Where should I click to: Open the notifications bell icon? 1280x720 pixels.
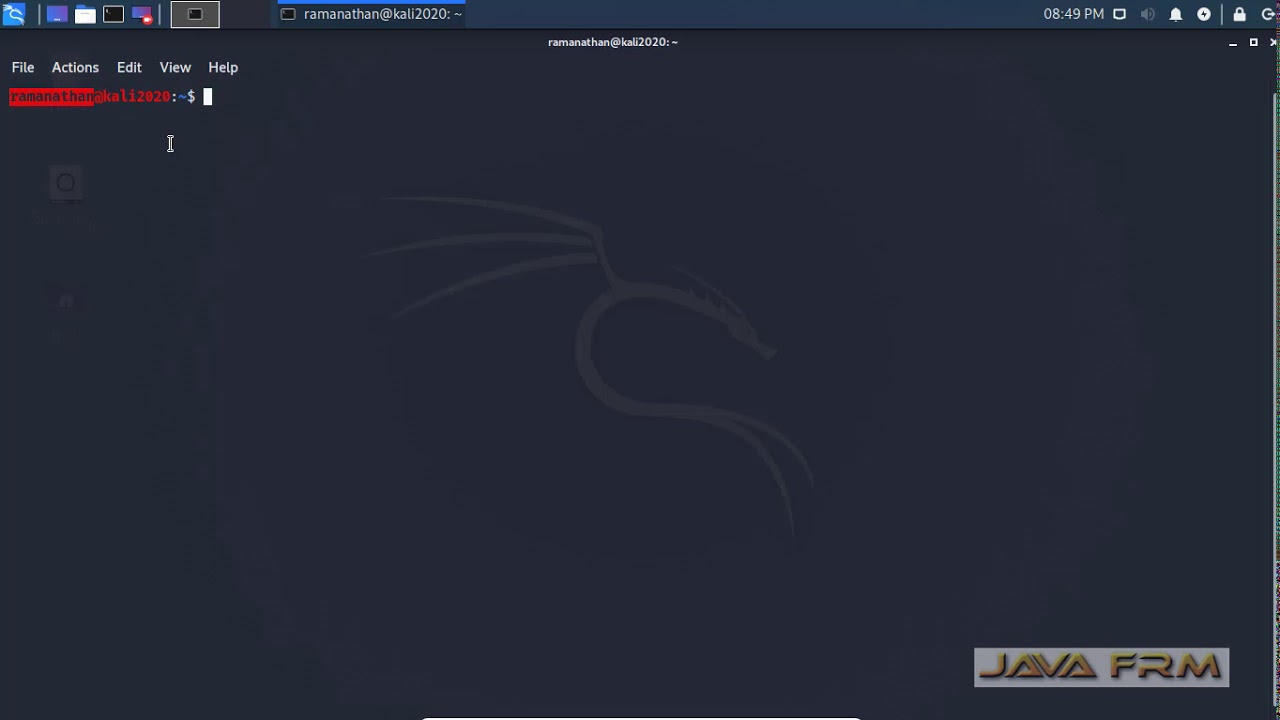point(1176,14)
